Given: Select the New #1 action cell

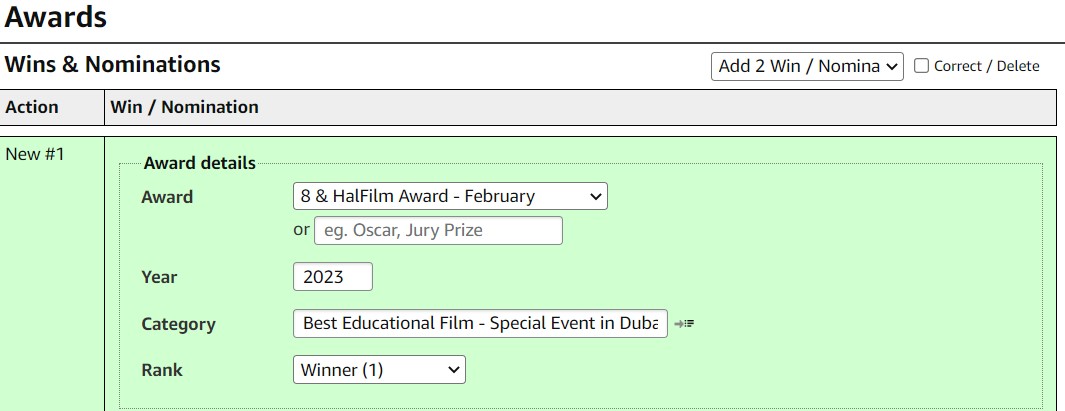Looking at the screenshot, I should pyautogui.click(x=35, y=154).
